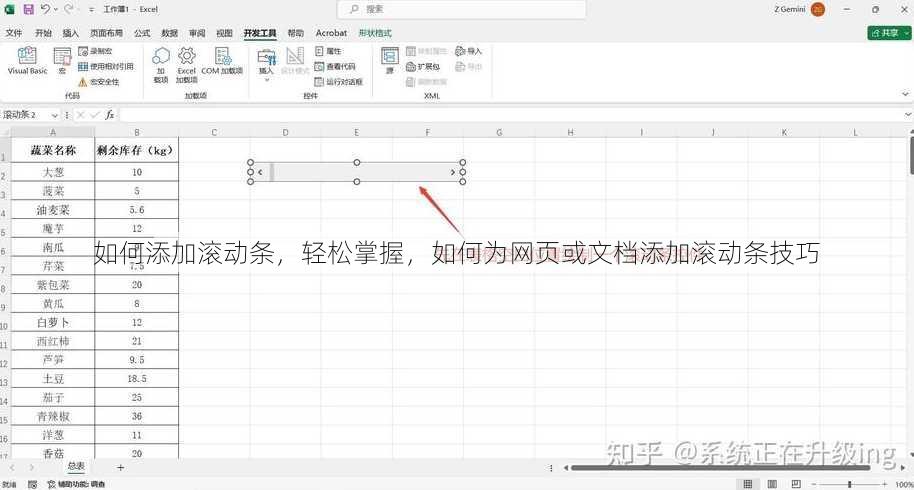Viewport: 914px width, 490px height.
Task: Click the zoom in plus button
Action: 884,484
